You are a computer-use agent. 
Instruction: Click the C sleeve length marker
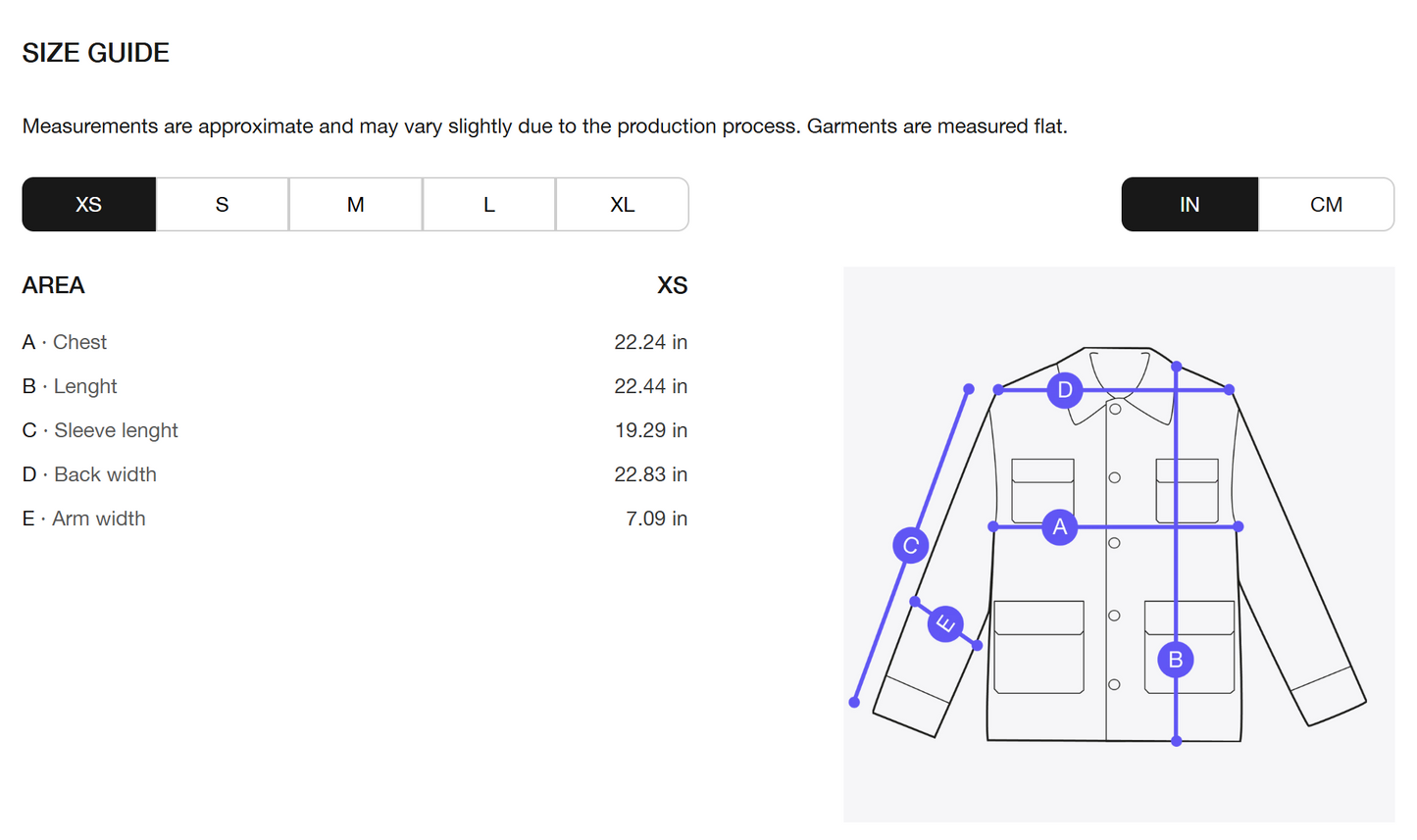pyautogui.click(x=910, y=545)
